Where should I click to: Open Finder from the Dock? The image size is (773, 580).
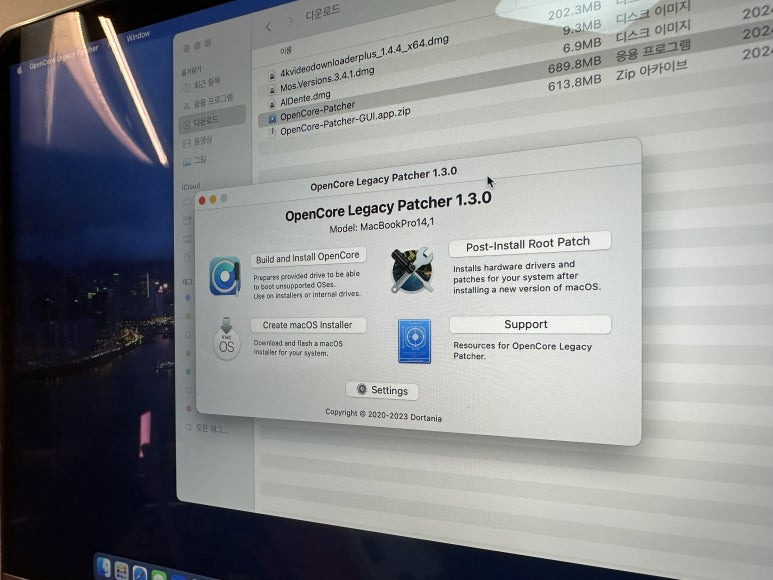103,567
